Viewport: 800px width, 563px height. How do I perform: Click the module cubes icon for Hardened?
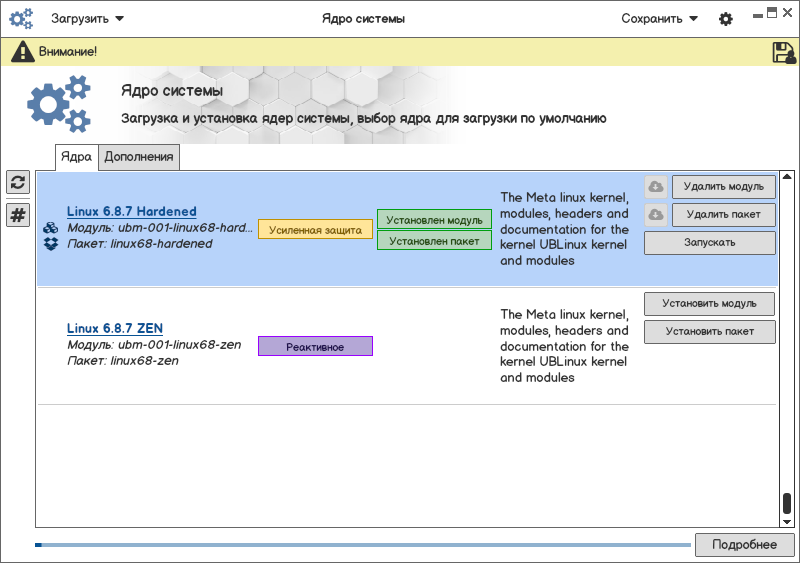point(50,228)
